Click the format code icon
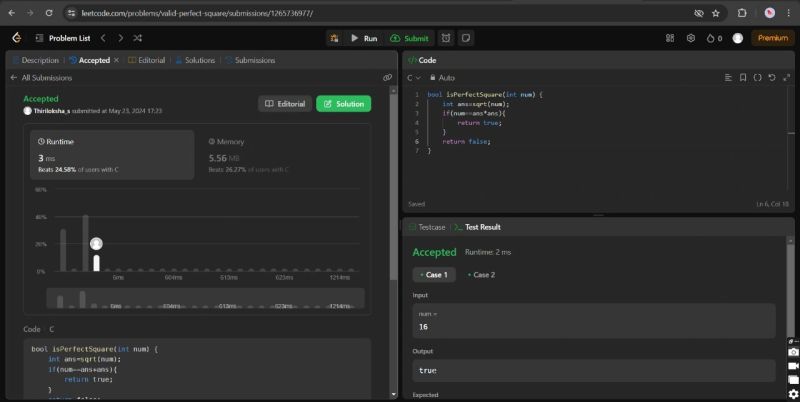Viewport: 800px width, 402px height. click(x=728, y=78)
